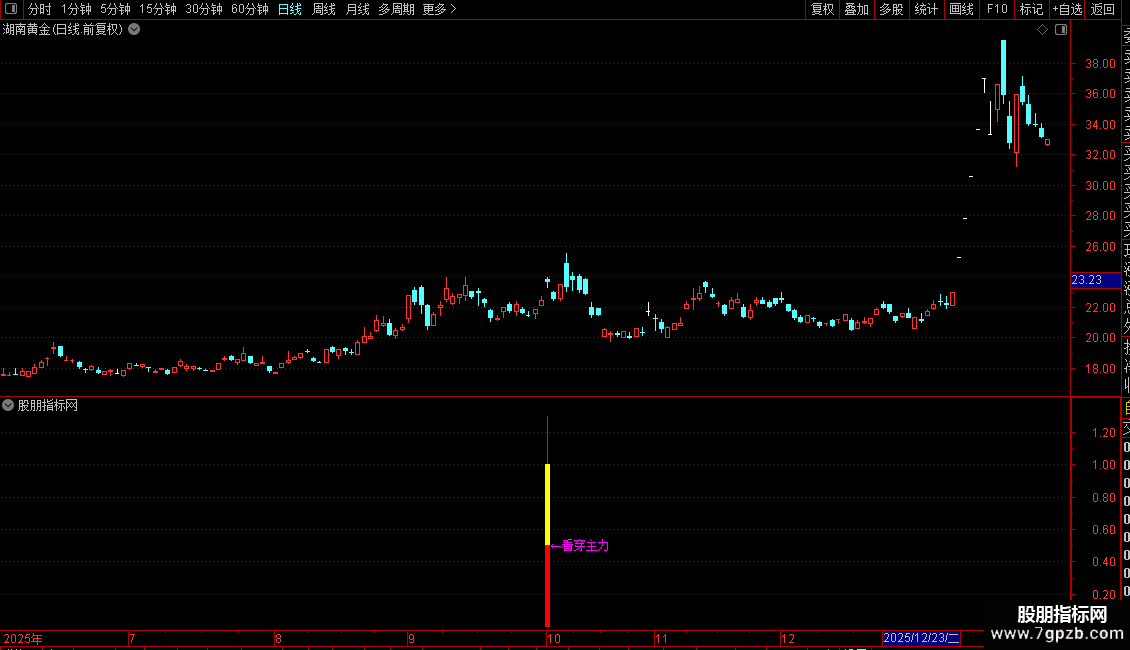Click the 统计 statistics button
Image resolution: width=1130 pixels, height=650 pixels.
926,9
